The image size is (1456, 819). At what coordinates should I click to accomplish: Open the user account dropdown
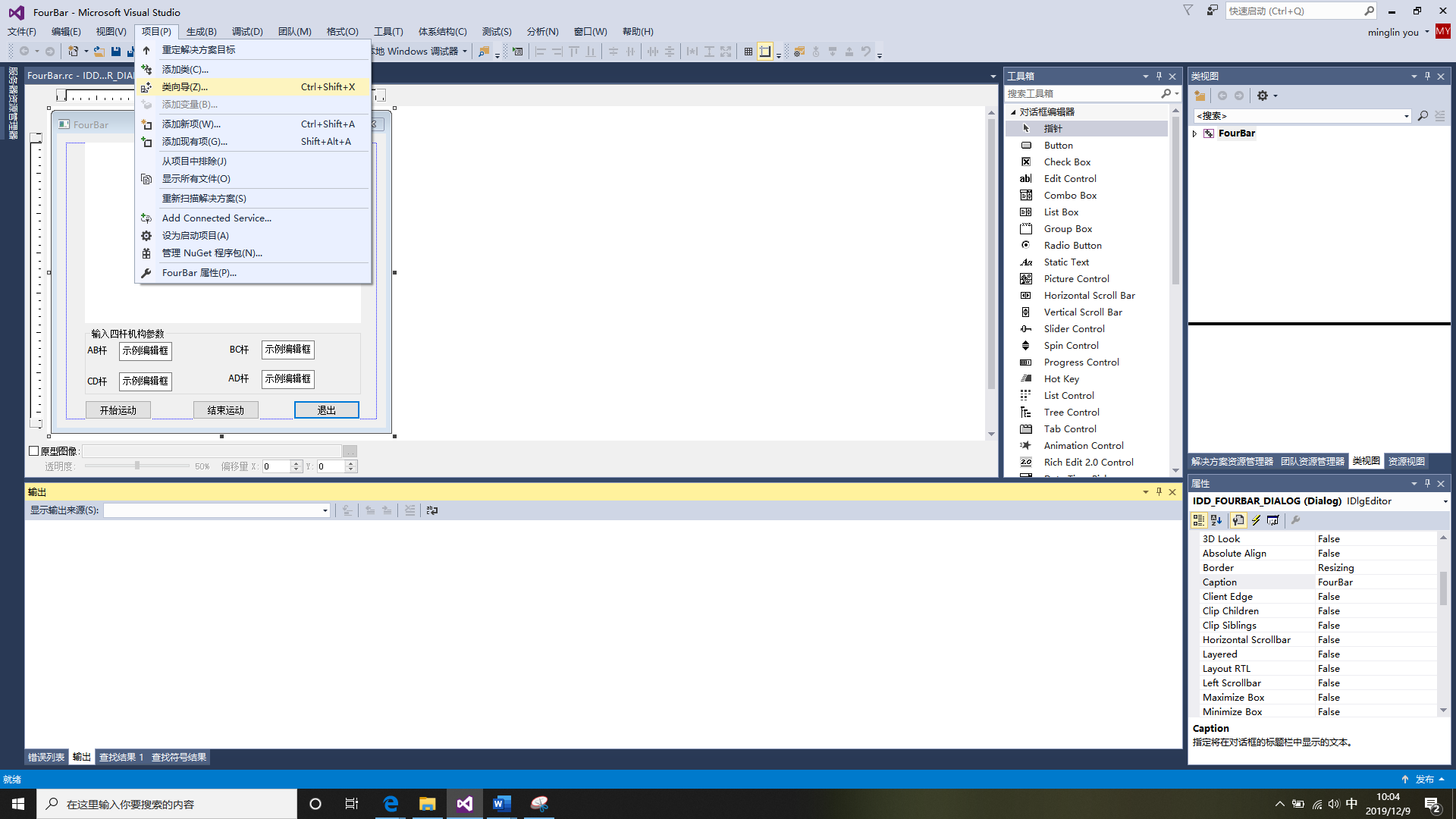coord(1426,32)
